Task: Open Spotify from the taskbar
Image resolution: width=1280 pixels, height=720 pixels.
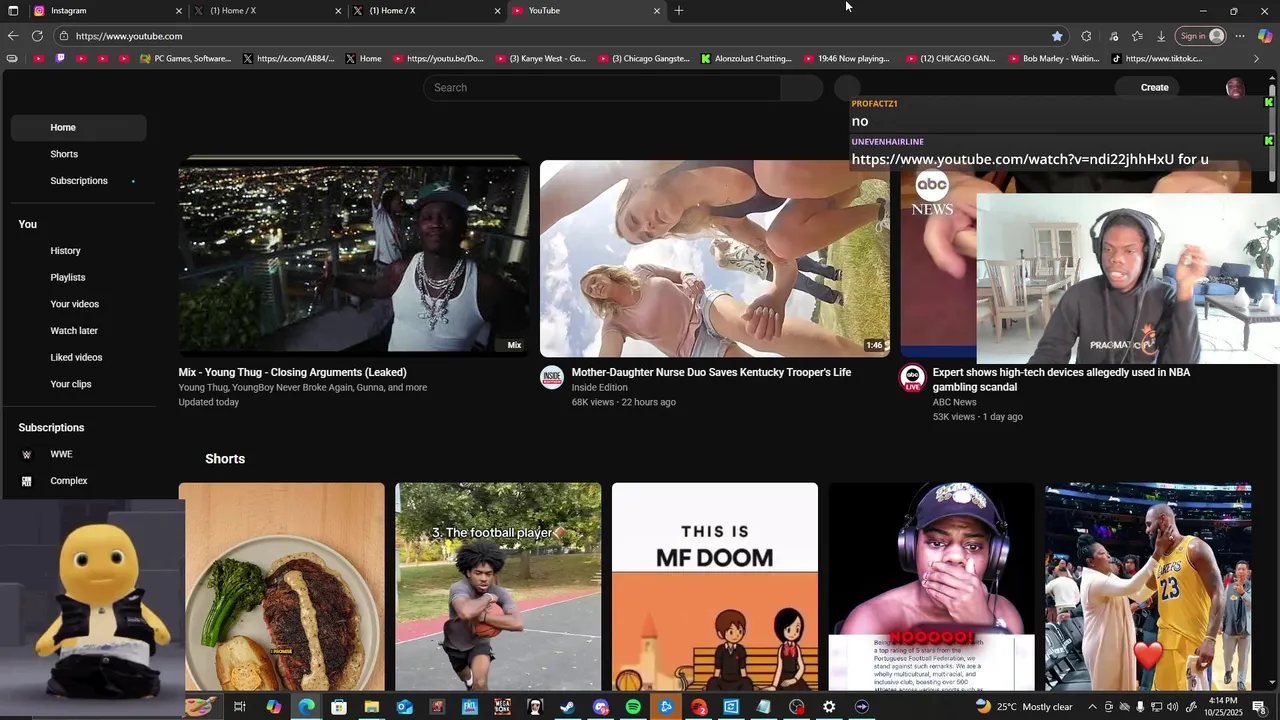Action: tap(633, 707)
